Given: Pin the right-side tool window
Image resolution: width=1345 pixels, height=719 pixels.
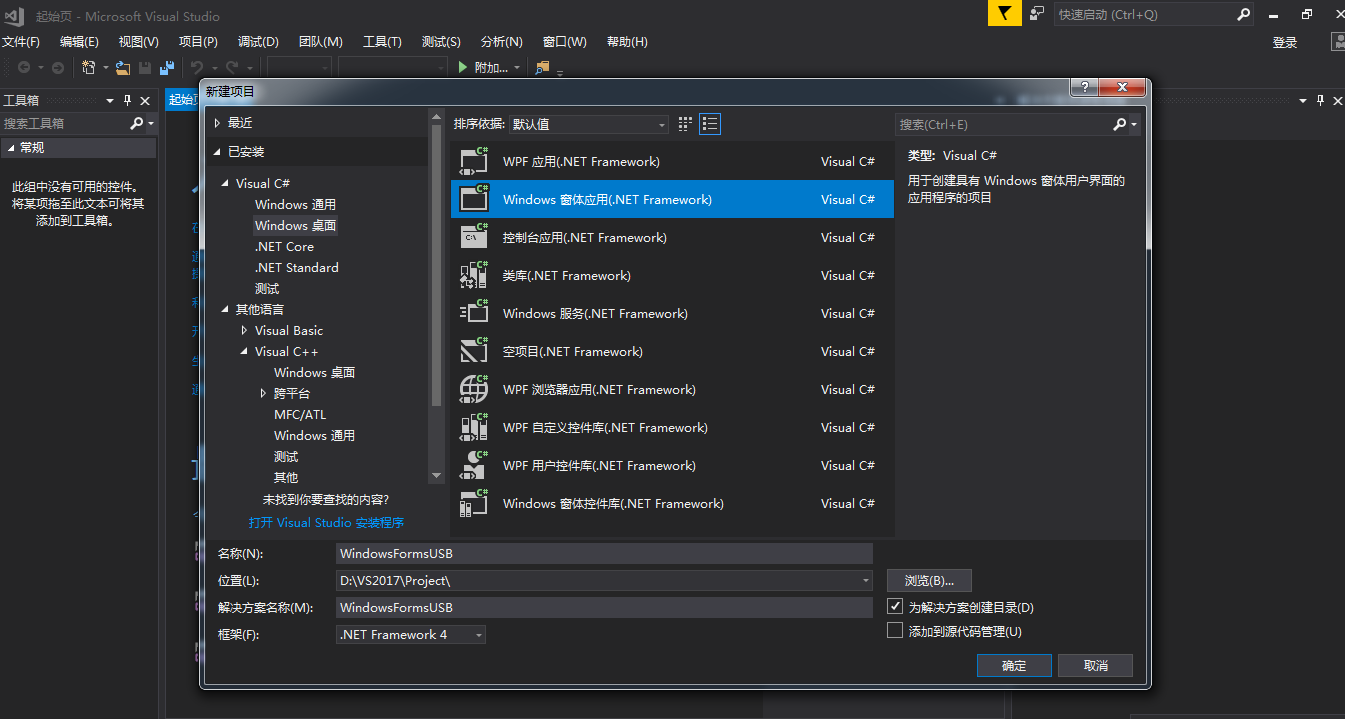Looking at the screenshot, I should click(x=1321, y=100).
